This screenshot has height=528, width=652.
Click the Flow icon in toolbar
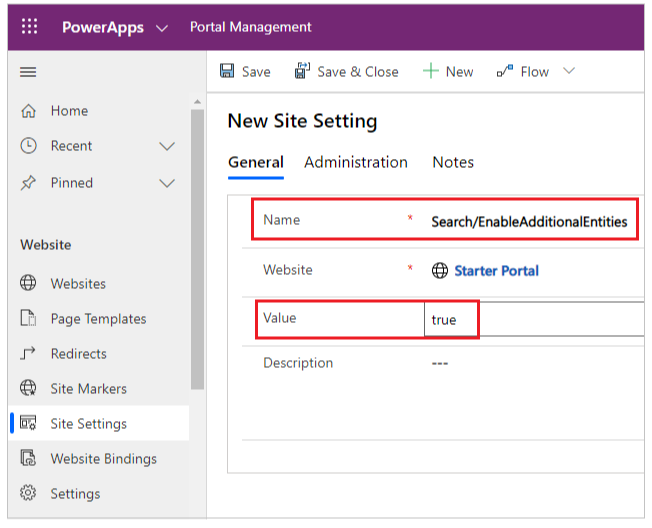pyautogui.click(x=505, y=71)
